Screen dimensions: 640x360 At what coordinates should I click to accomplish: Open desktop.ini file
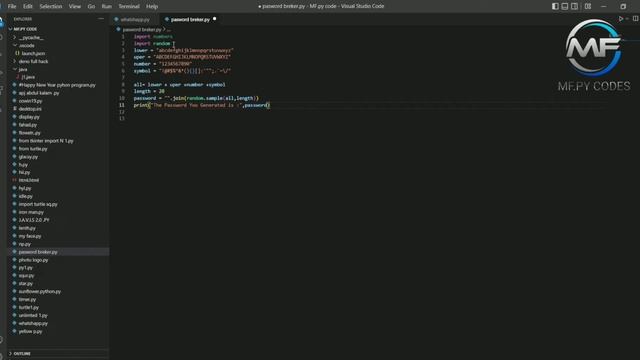point(30,109)
